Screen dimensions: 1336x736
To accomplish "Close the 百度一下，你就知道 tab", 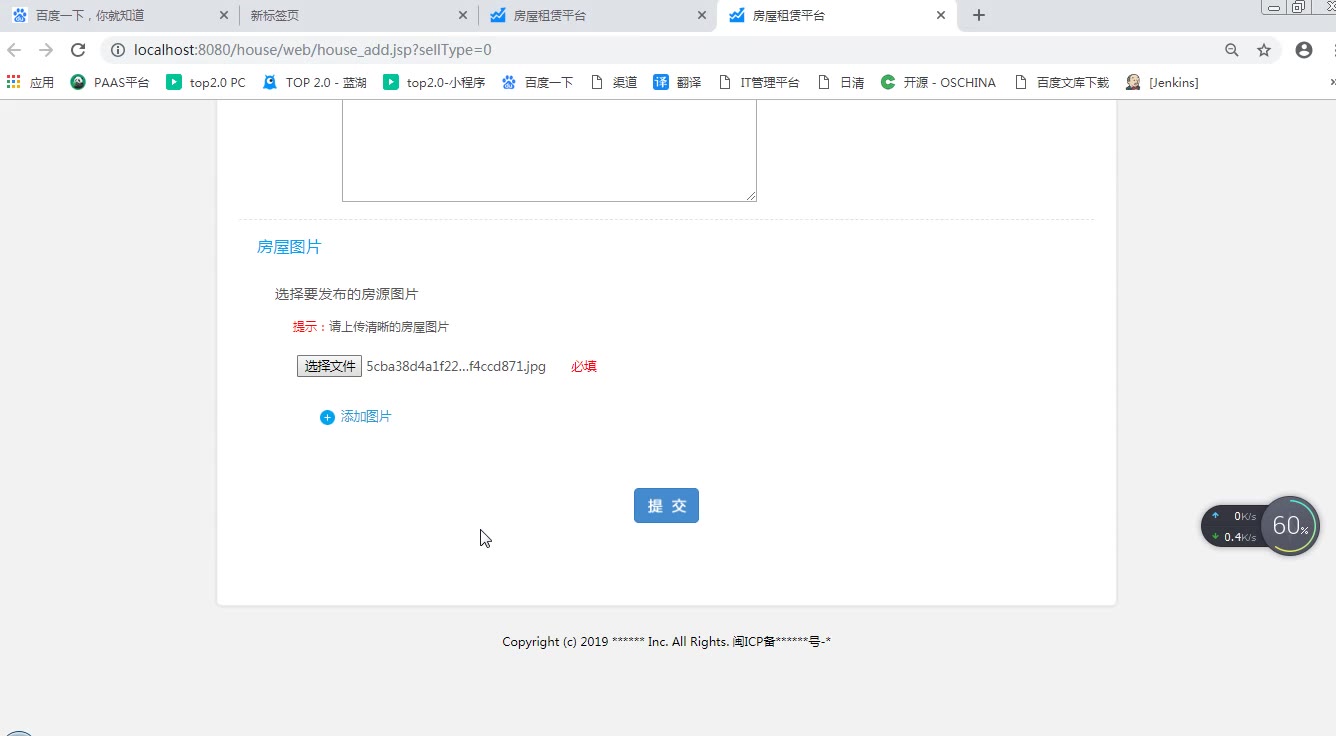I will pyautogui.click(x=224, y=15).
